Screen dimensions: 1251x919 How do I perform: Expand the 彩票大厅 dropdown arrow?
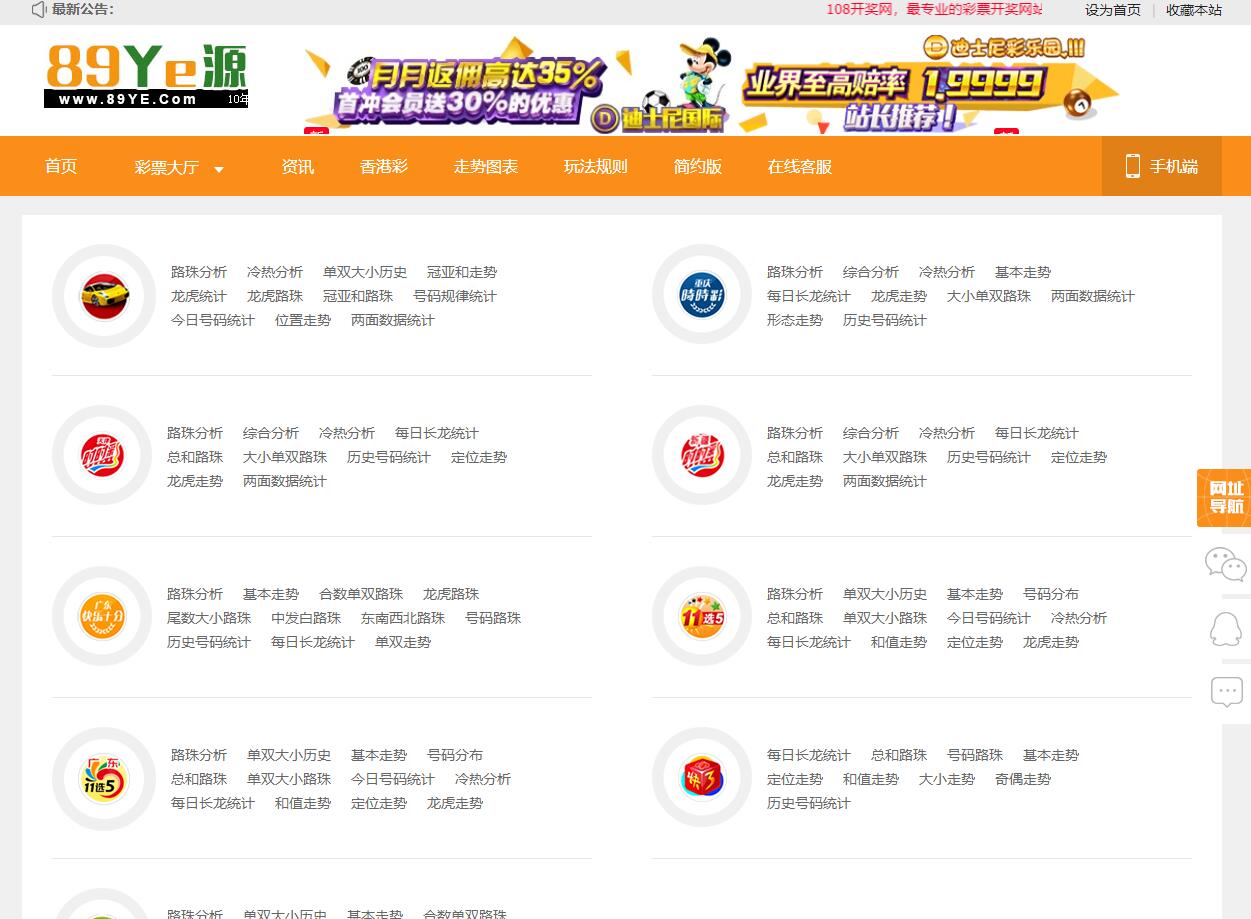tap(219, 169)
